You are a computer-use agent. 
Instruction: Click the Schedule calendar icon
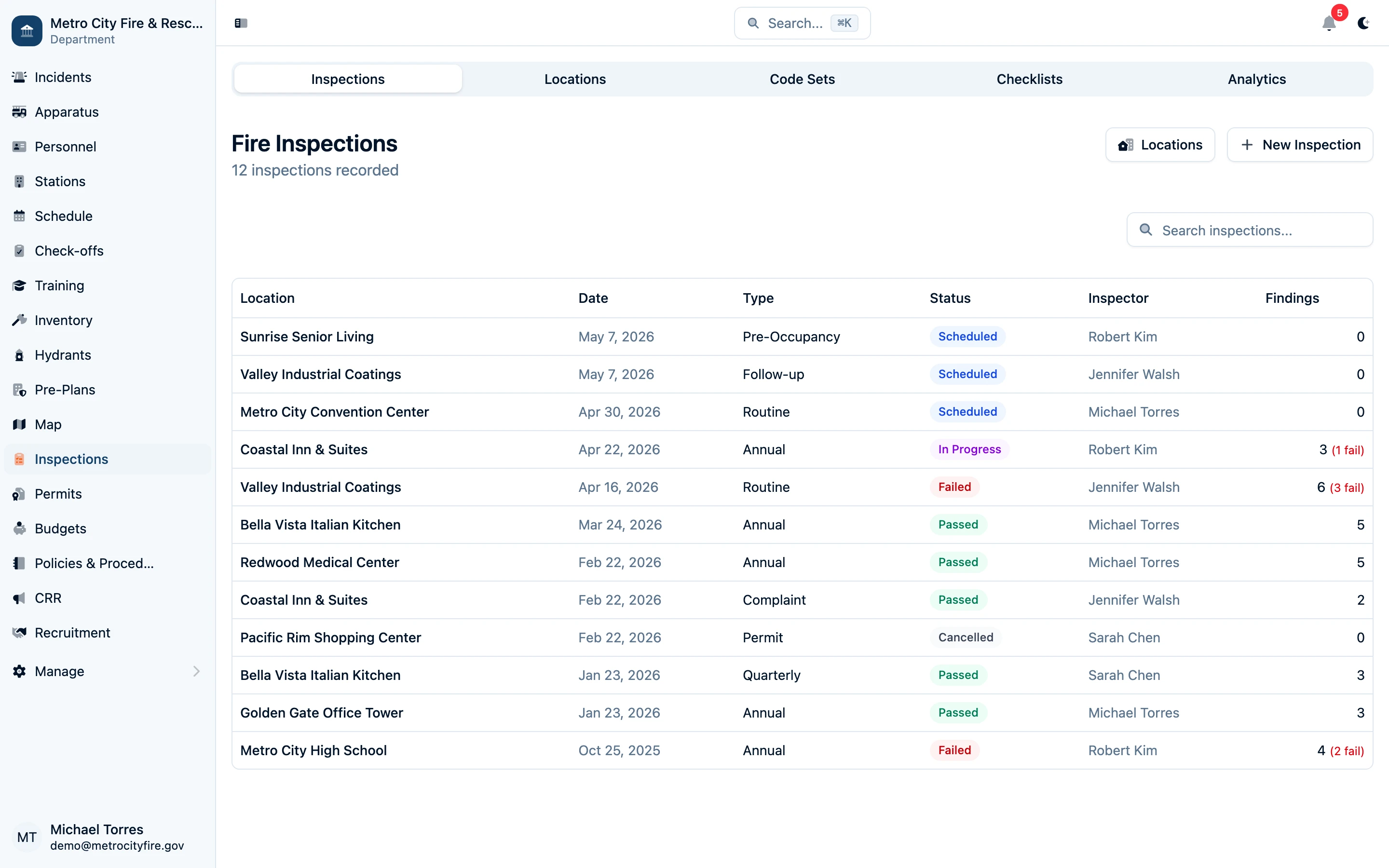coord(19,215)
